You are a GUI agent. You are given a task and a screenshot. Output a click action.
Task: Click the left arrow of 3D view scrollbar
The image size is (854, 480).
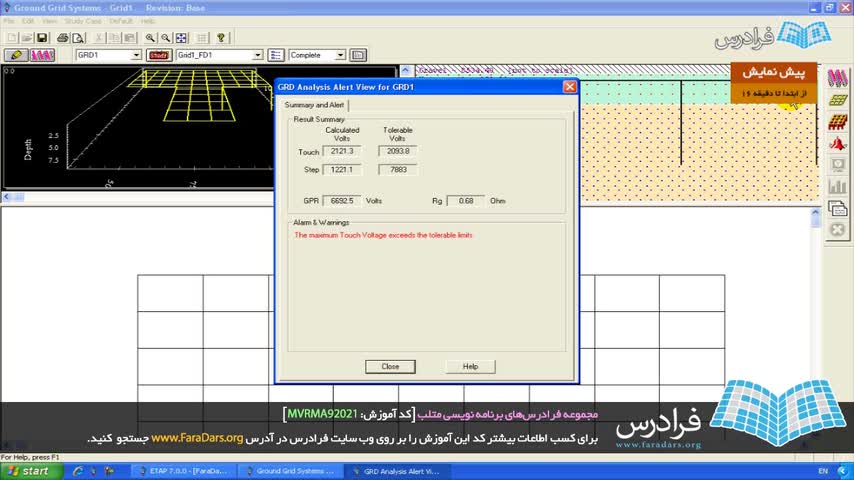tap(7, 197)
